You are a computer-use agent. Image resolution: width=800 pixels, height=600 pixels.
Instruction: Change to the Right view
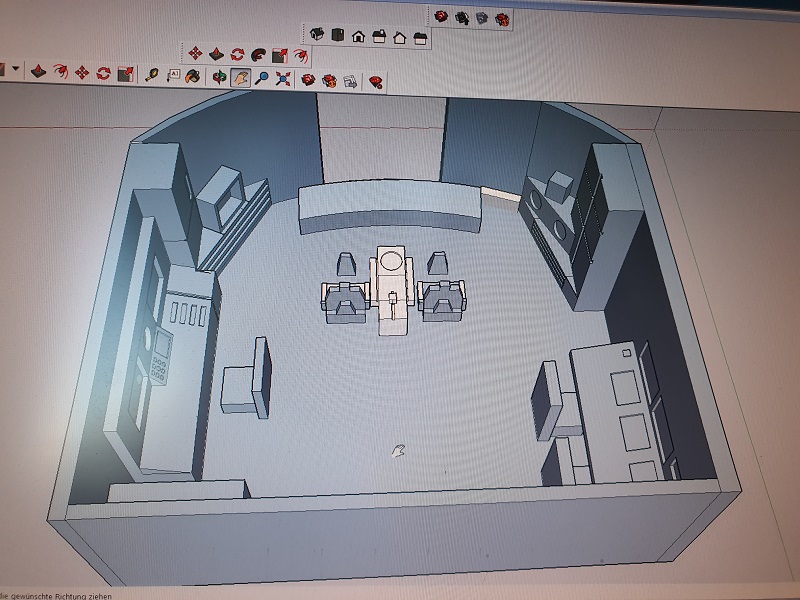[379, 37]
